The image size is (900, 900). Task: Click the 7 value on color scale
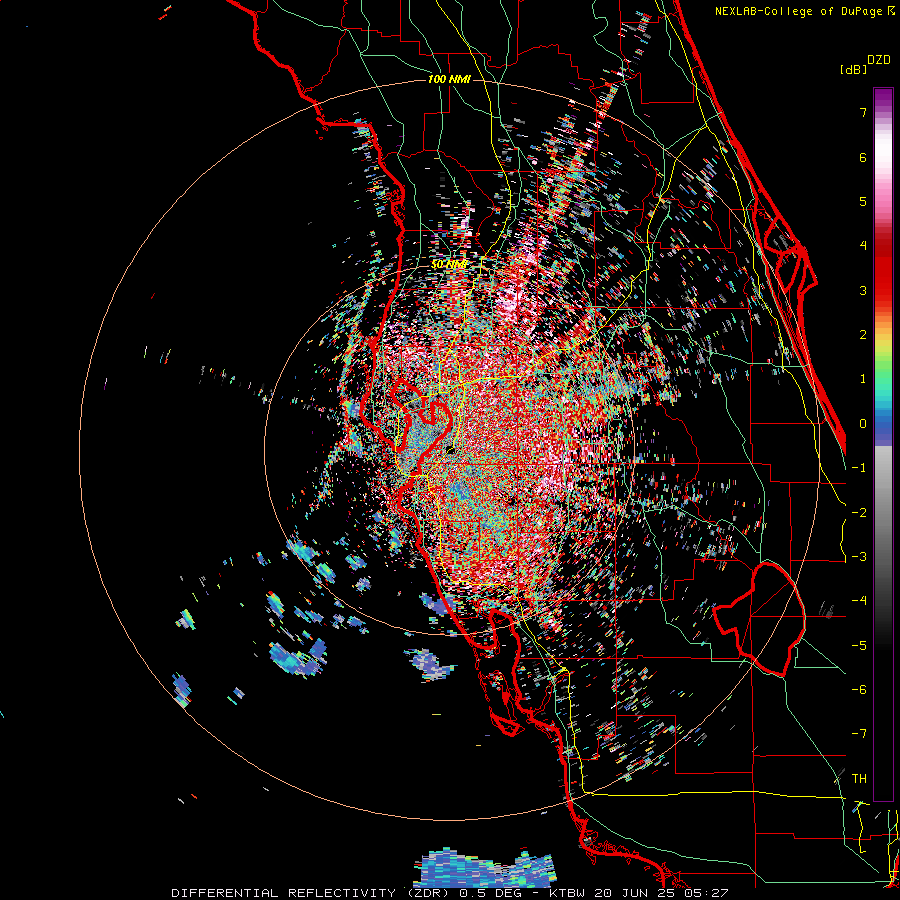click(863, 112)
